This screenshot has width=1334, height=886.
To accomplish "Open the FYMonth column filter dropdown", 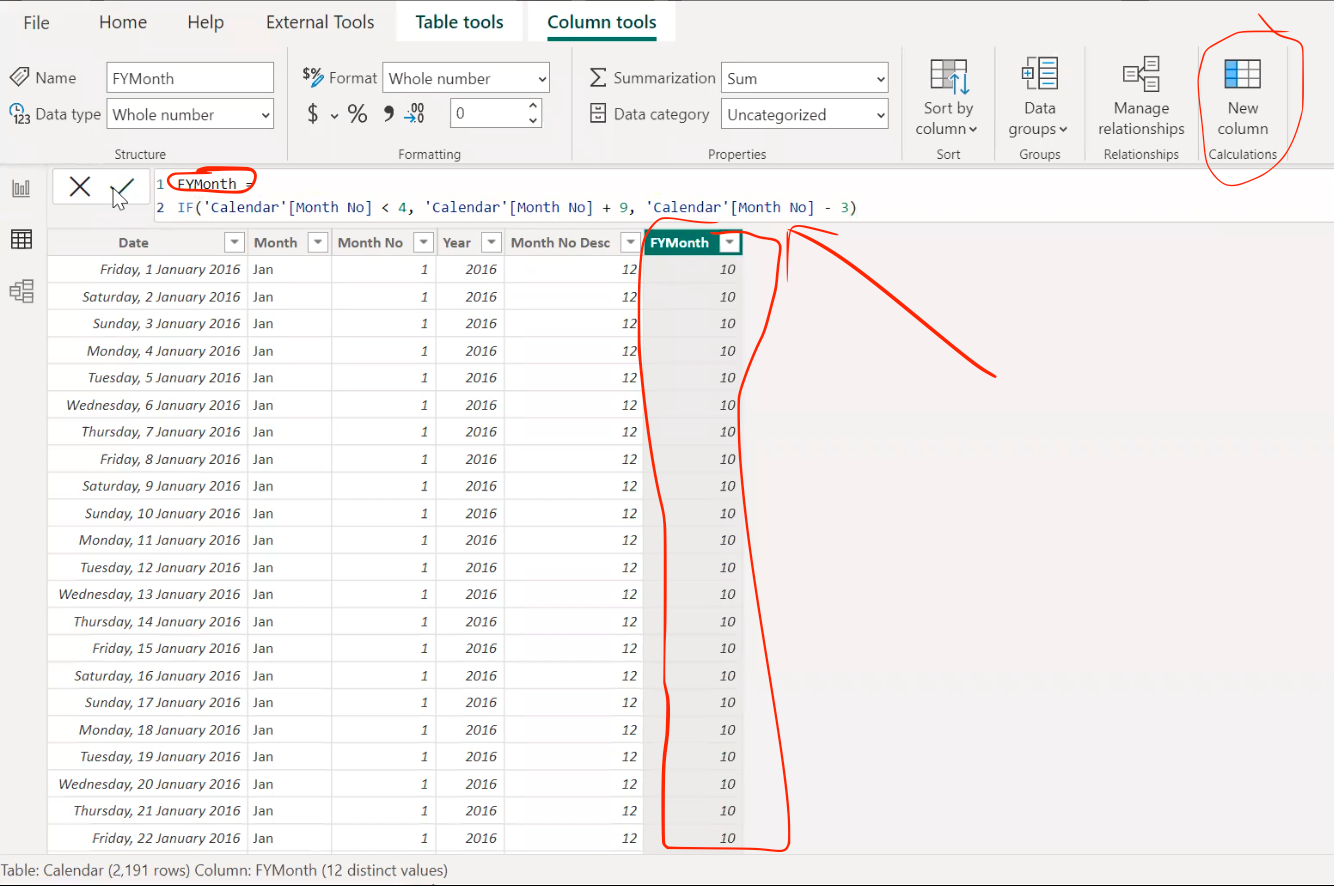I will pos(730,243).
